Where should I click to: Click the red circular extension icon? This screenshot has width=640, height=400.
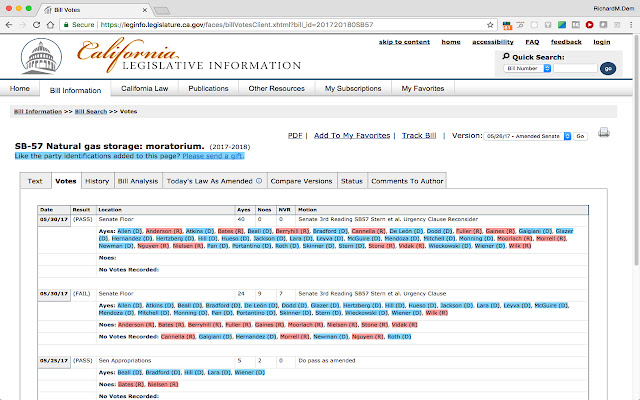point(589,25)
